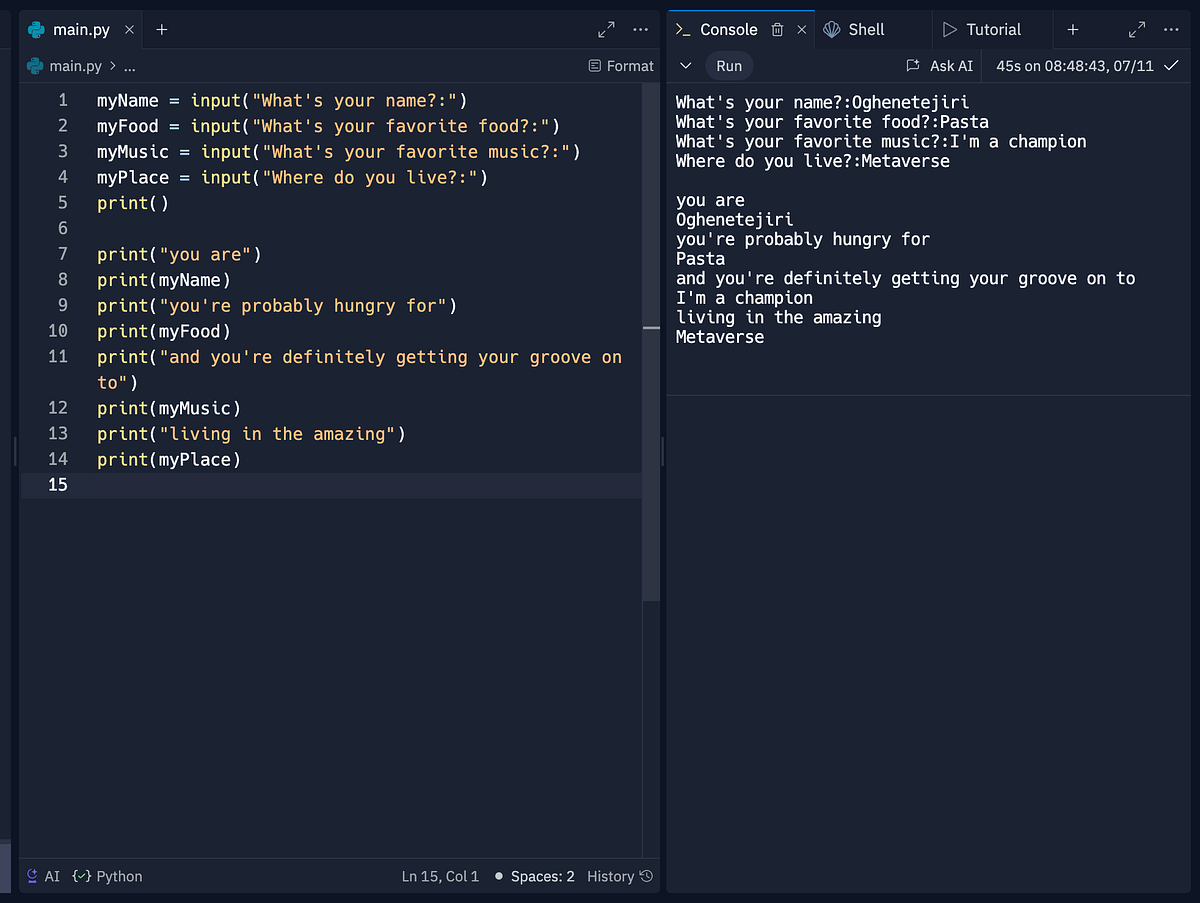Viewport: 1200px width, 903px height.
Task: Clear the Console using the trash icon
Action: coord(779,29)
